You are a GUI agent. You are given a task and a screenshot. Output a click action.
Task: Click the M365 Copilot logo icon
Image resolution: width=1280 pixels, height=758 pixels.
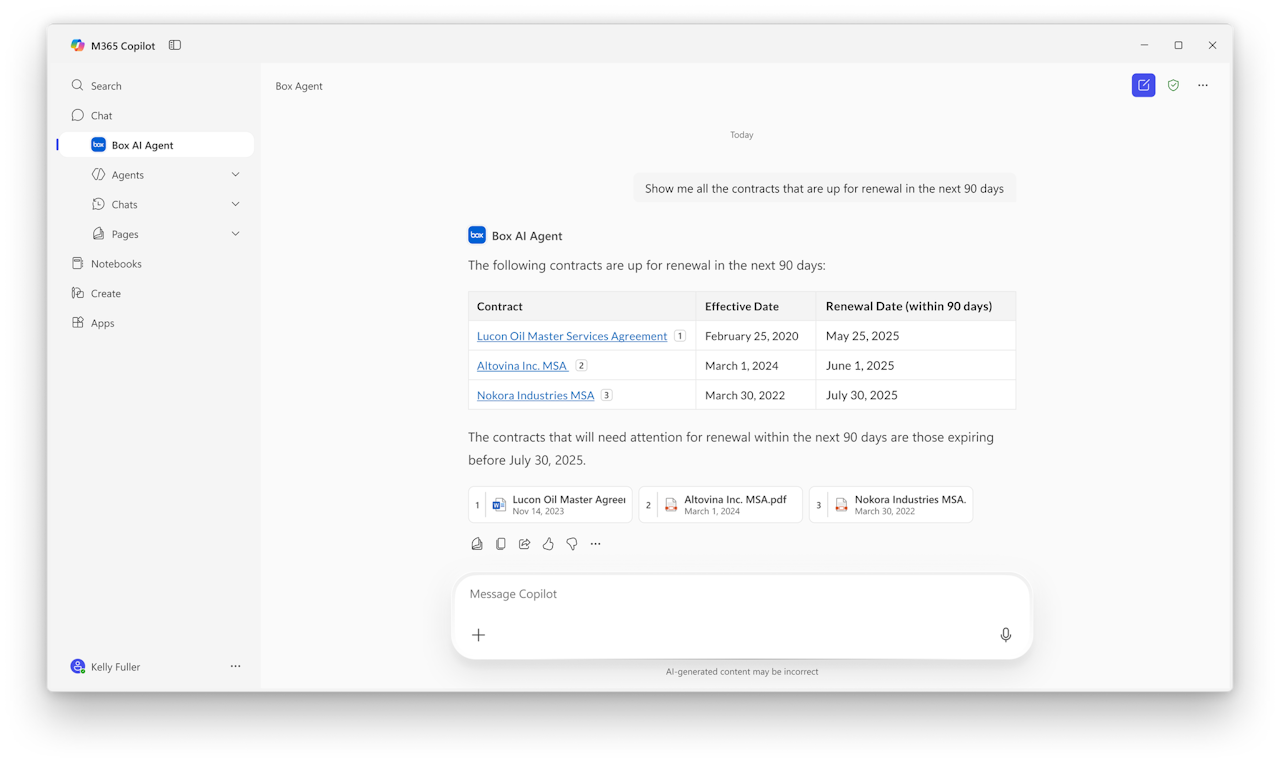[x=78, y=45]
